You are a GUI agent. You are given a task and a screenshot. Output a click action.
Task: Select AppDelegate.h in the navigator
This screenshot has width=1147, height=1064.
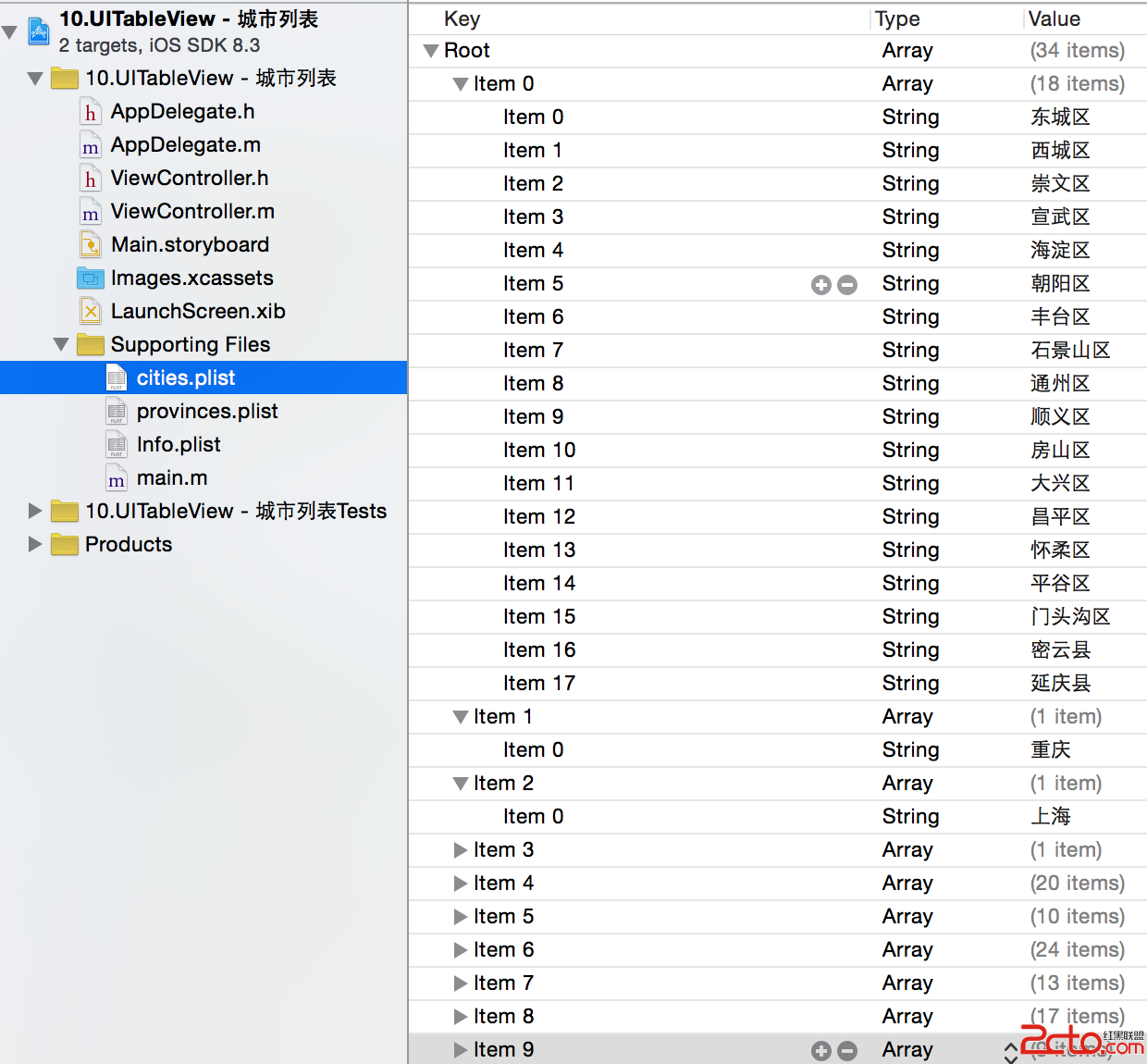coord(182,112)
